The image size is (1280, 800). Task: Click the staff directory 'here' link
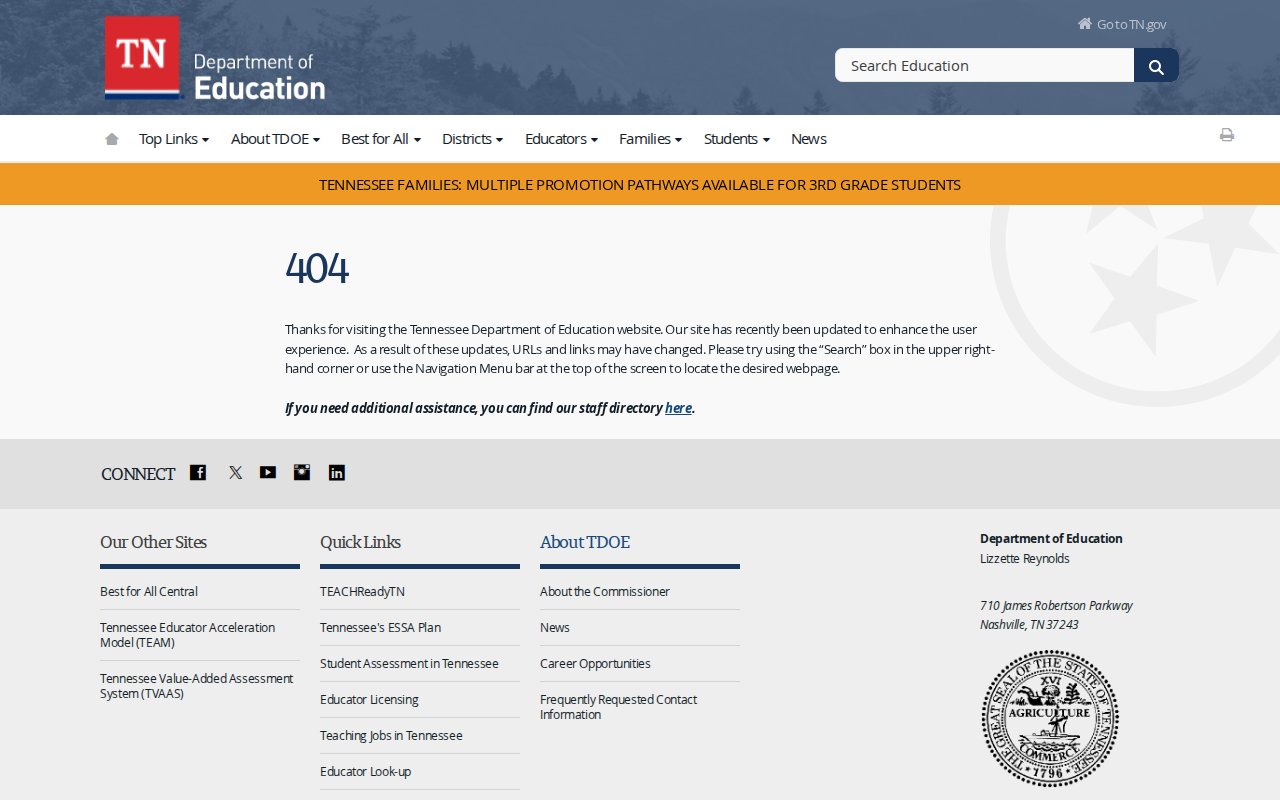pyautogui.click(x=678, y=408)
